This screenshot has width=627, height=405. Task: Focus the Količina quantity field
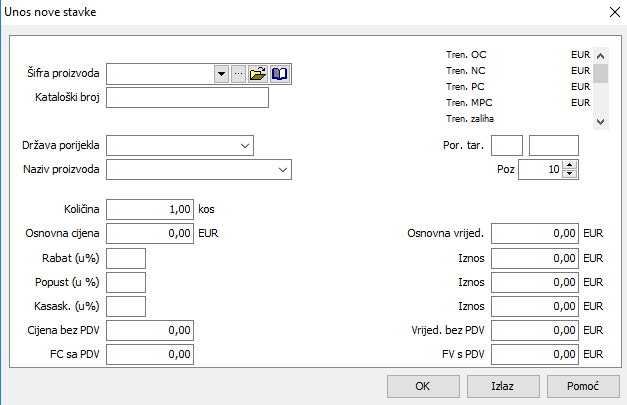tap(150, 210)
